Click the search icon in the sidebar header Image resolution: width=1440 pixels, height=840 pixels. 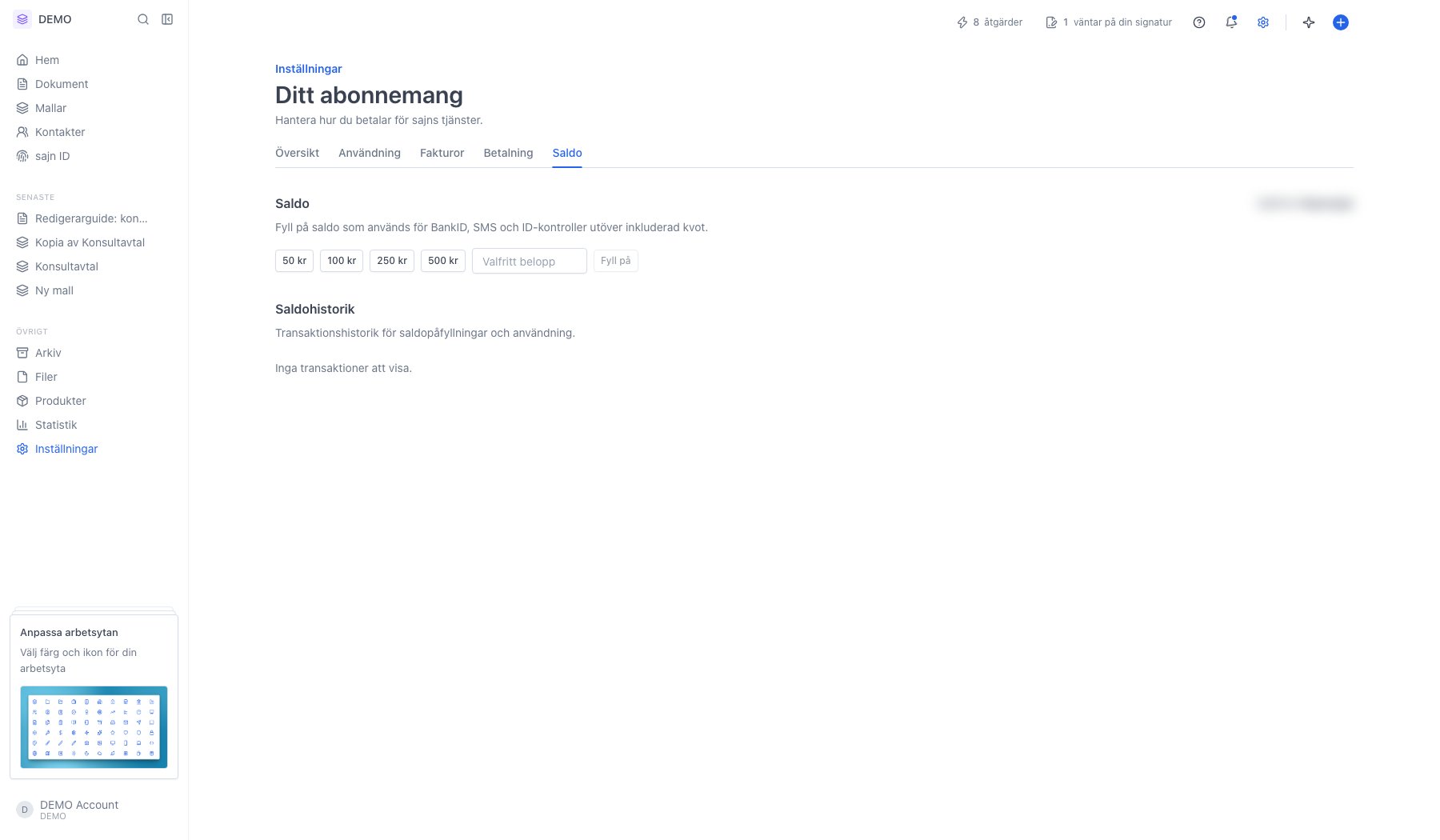[x=143, y=19]
